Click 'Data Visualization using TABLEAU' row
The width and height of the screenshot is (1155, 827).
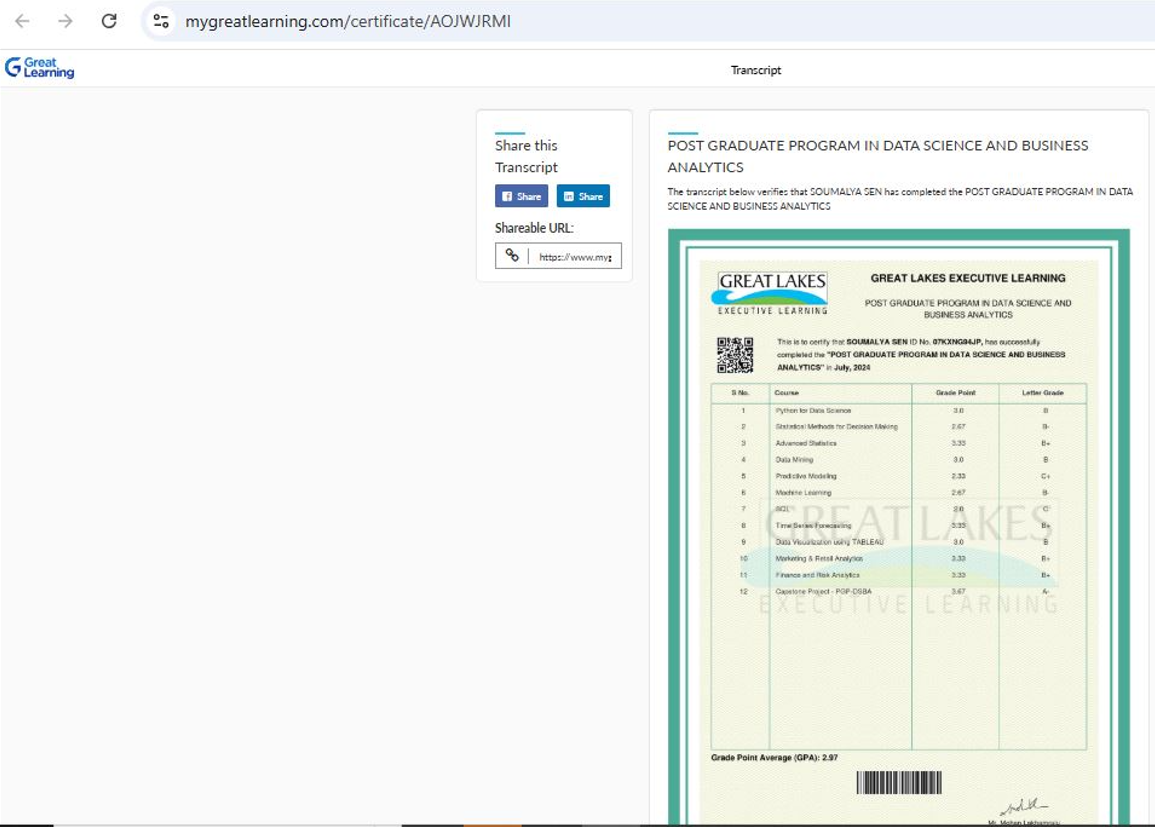coord(899,542)
